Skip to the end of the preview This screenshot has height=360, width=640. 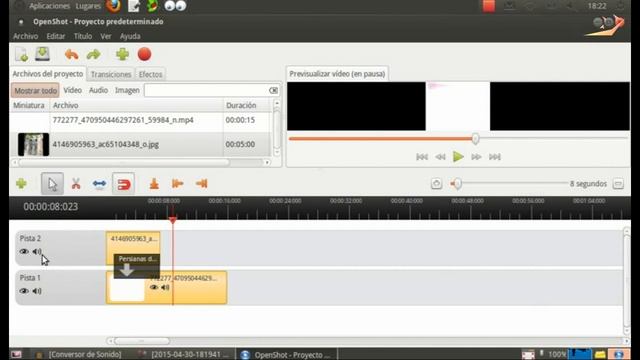pyautogui.click(x=495, y=157)
